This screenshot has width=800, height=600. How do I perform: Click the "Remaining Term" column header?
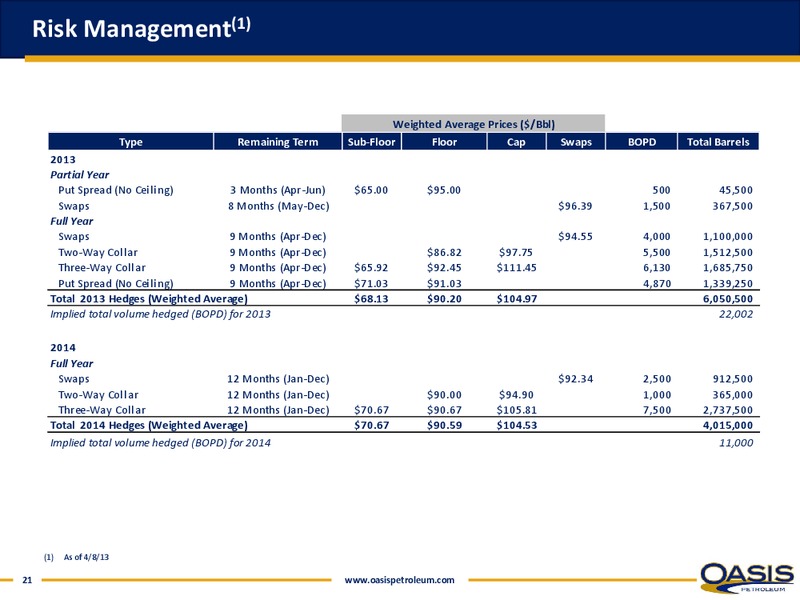(x=278, y=142)
